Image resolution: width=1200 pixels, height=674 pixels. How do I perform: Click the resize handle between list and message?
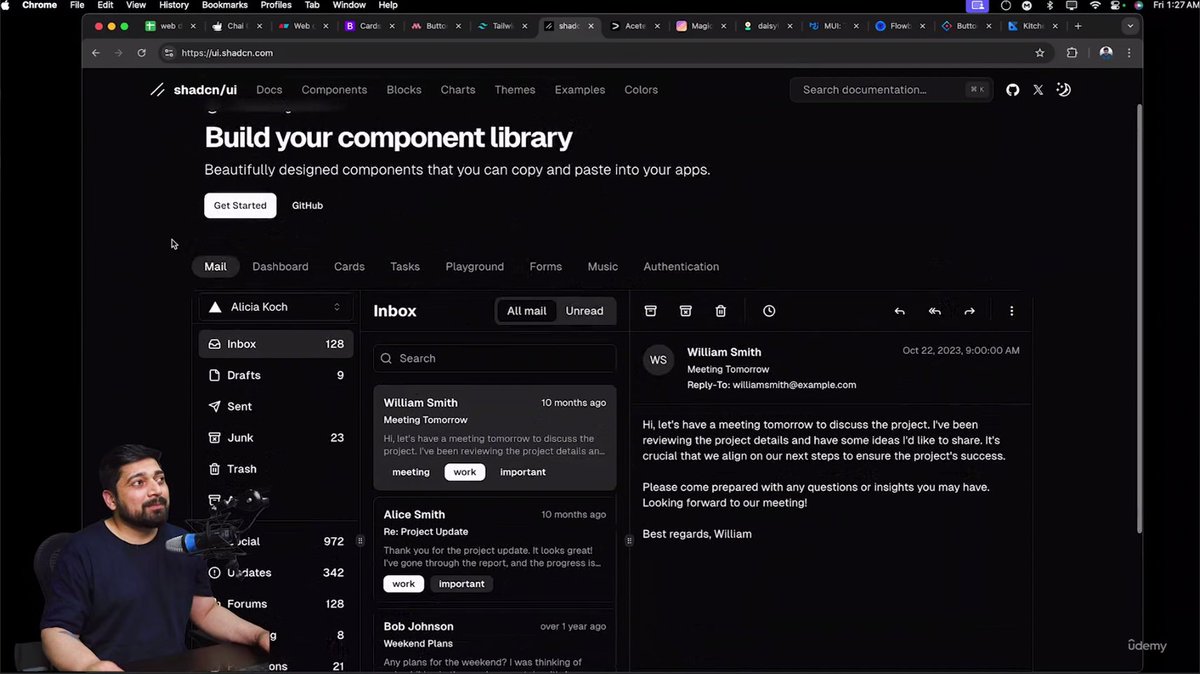(629, 540)
